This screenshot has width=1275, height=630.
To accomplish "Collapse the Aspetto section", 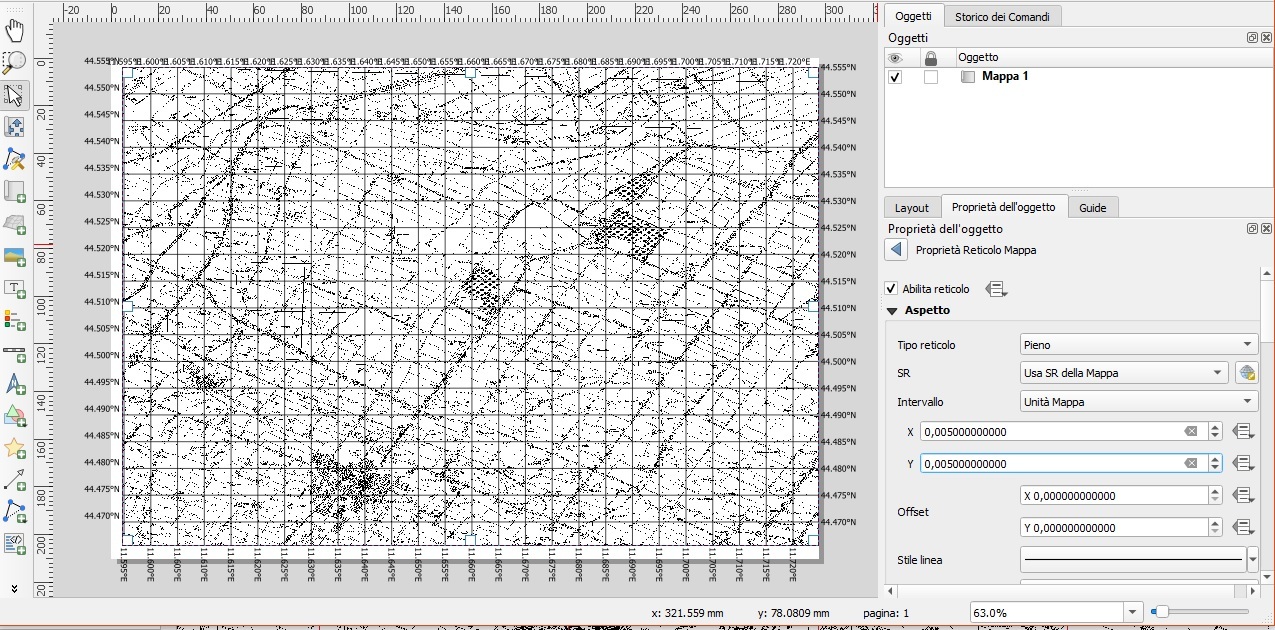I will (x=892, y=311).
